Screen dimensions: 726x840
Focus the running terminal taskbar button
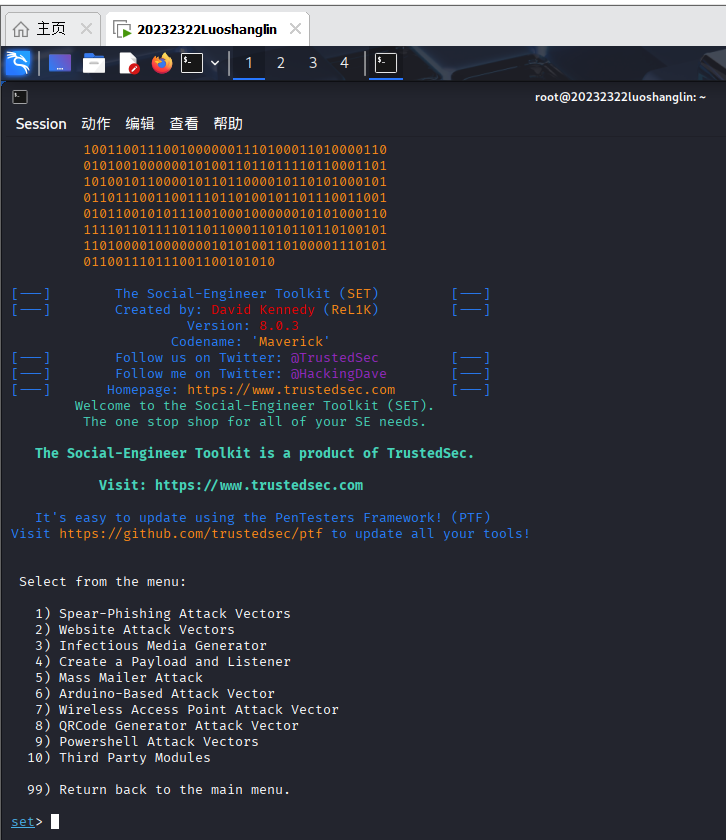tap(386, 63)
